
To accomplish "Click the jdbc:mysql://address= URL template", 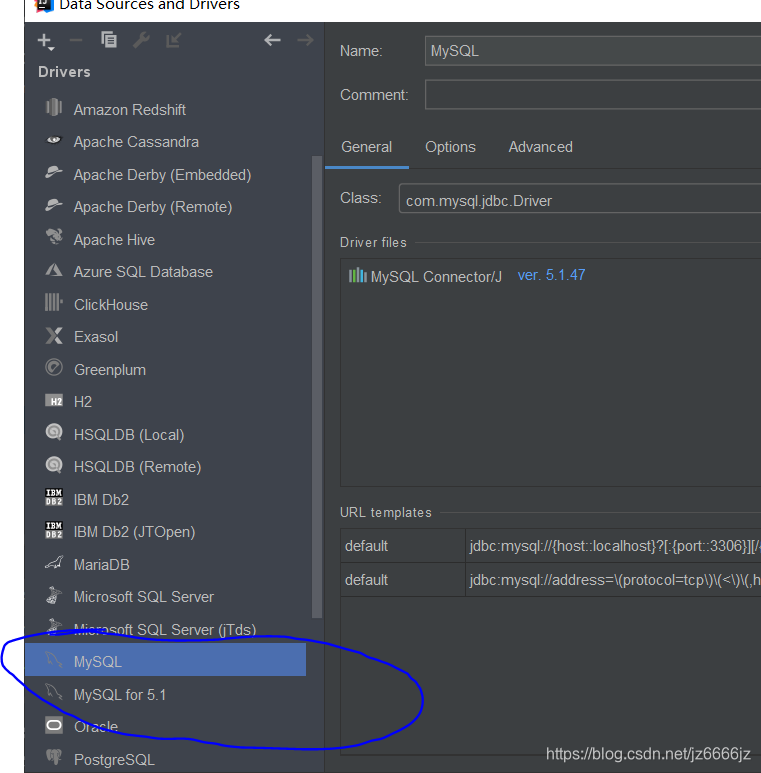I will pos(614,580).
